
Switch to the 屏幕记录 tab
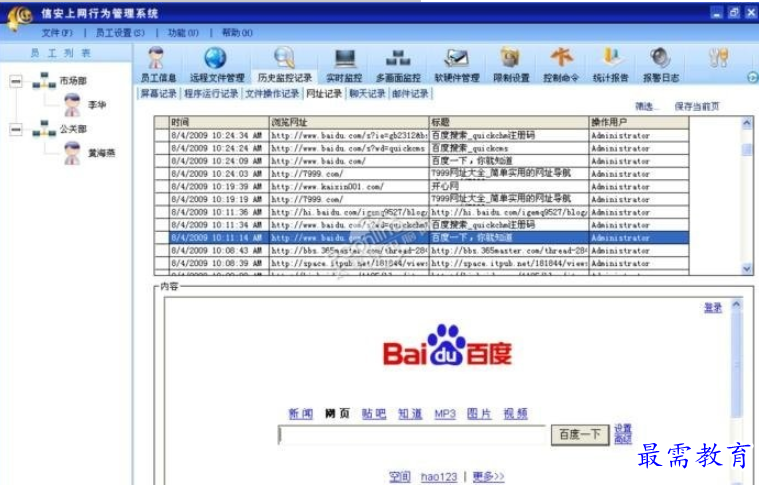pos(158,93)
